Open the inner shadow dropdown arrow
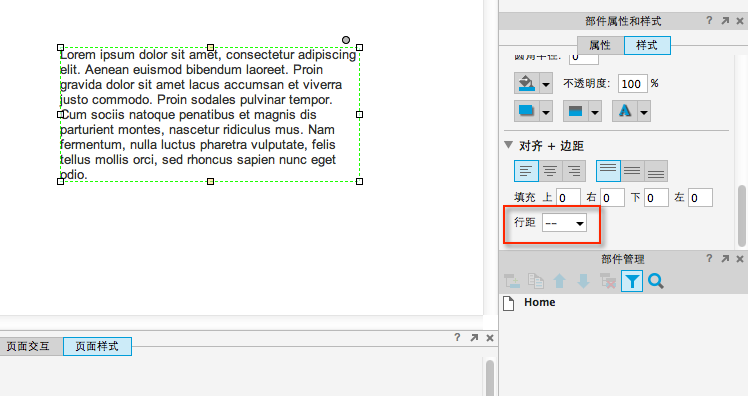748x396 pixels. [595, 112]
